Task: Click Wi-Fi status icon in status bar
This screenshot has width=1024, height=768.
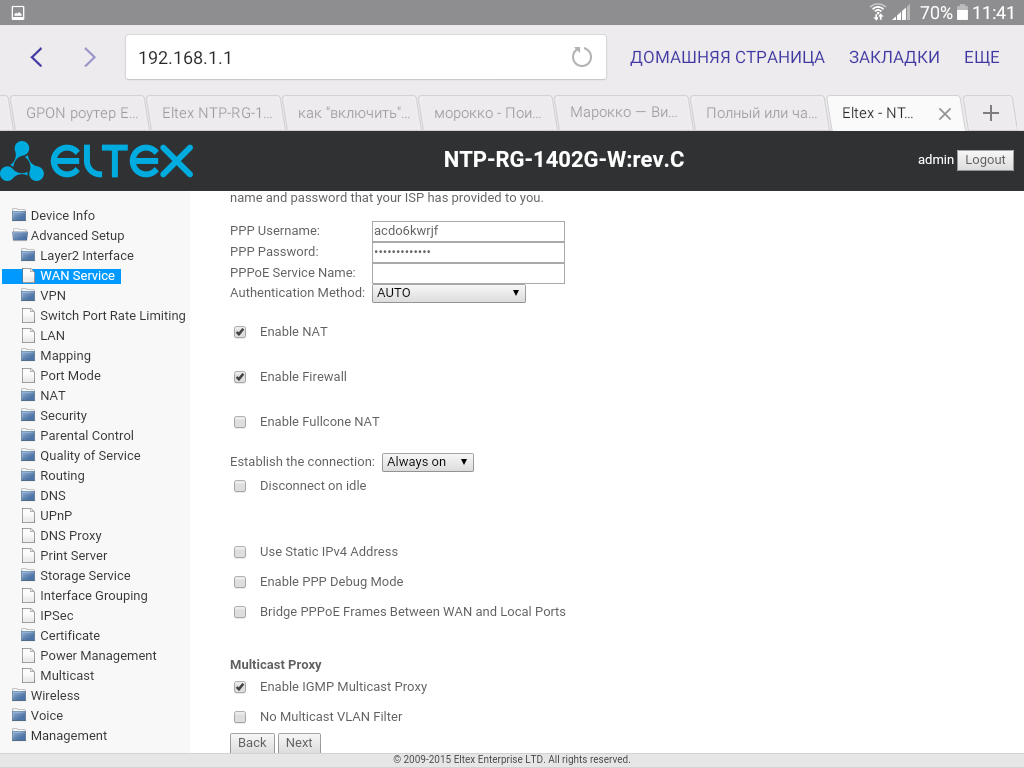Action: 878,12
